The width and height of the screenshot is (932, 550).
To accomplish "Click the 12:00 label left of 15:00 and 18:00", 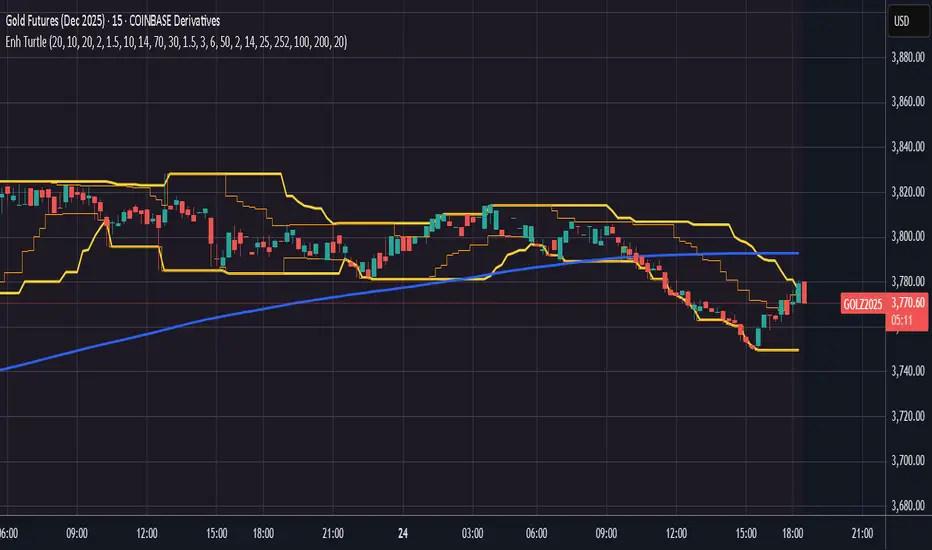I will click(x=147, y=533).
